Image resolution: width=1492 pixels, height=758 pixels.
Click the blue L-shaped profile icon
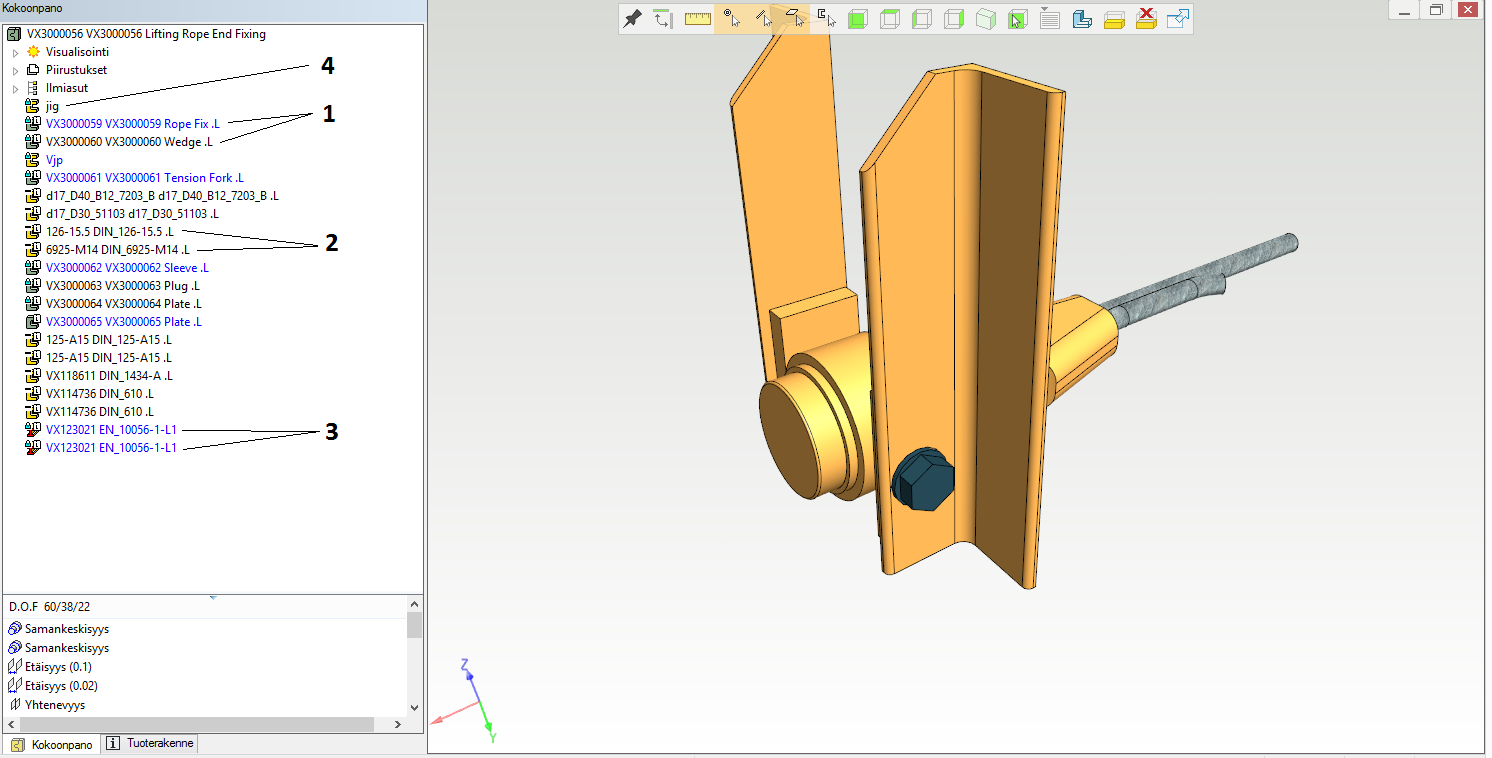click(1081, 20)
